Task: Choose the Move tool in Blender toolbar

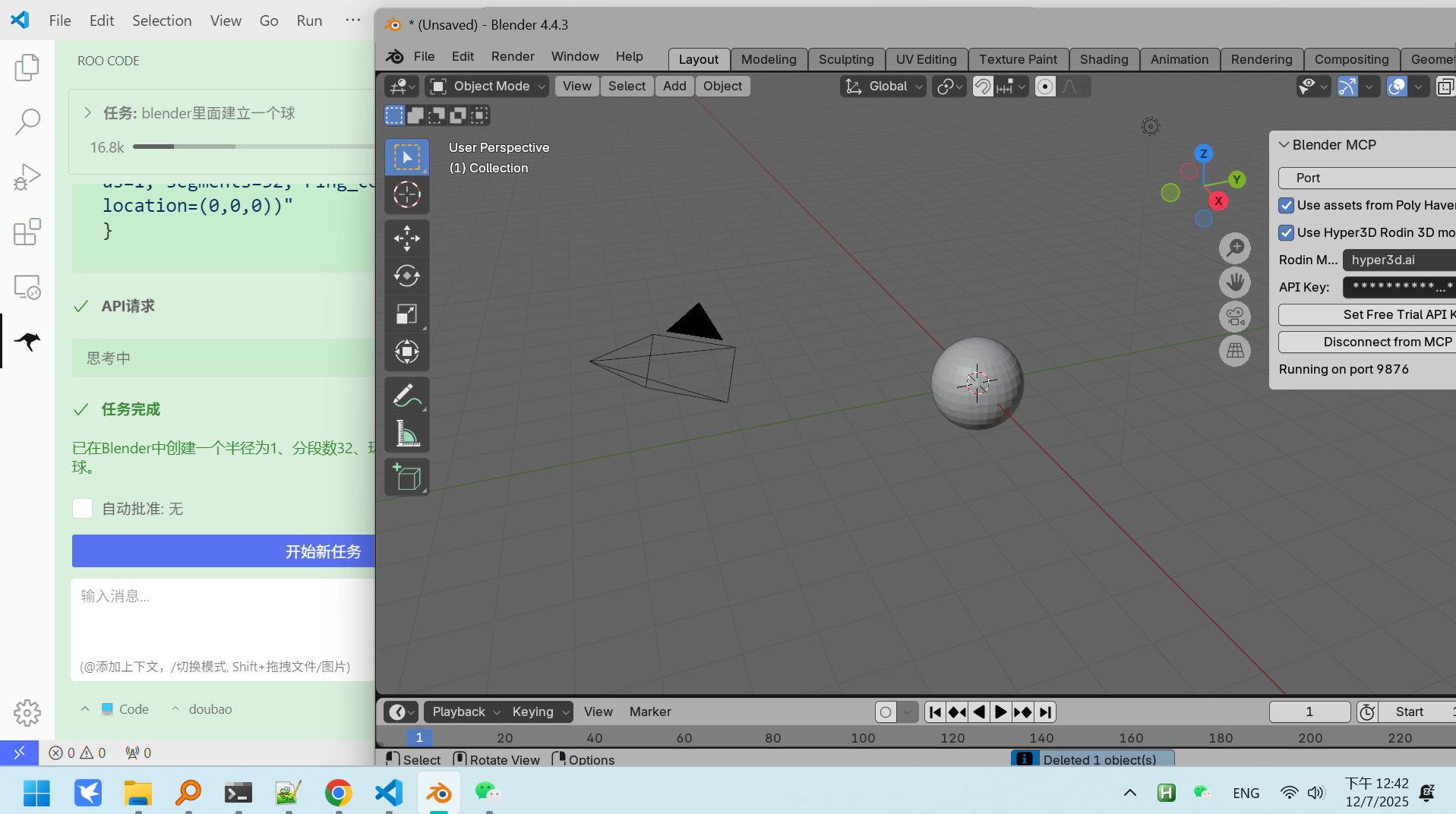Action: click(407, 238)
